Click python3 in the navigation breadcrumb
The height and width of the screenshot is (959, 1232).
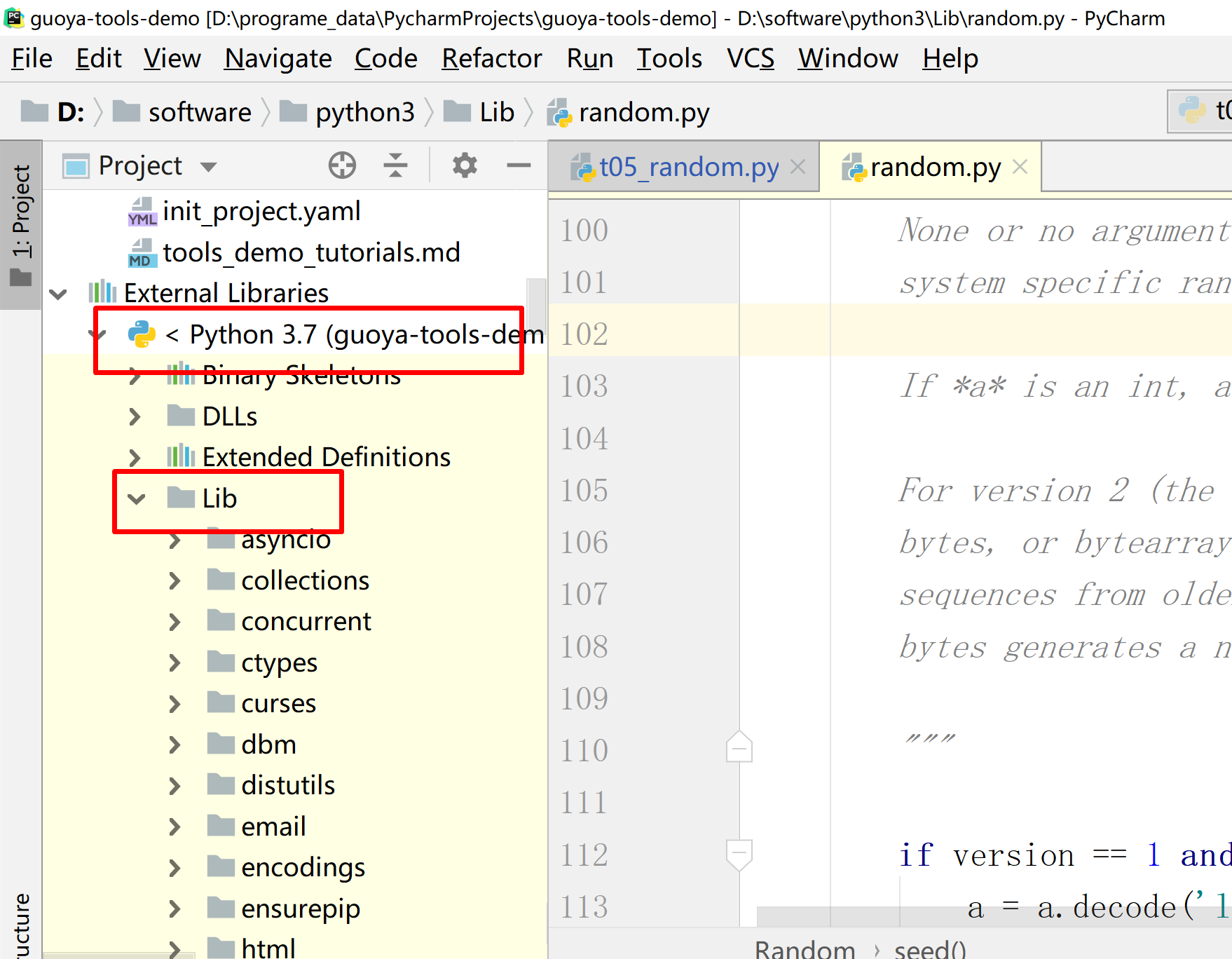tap(364, 112)
